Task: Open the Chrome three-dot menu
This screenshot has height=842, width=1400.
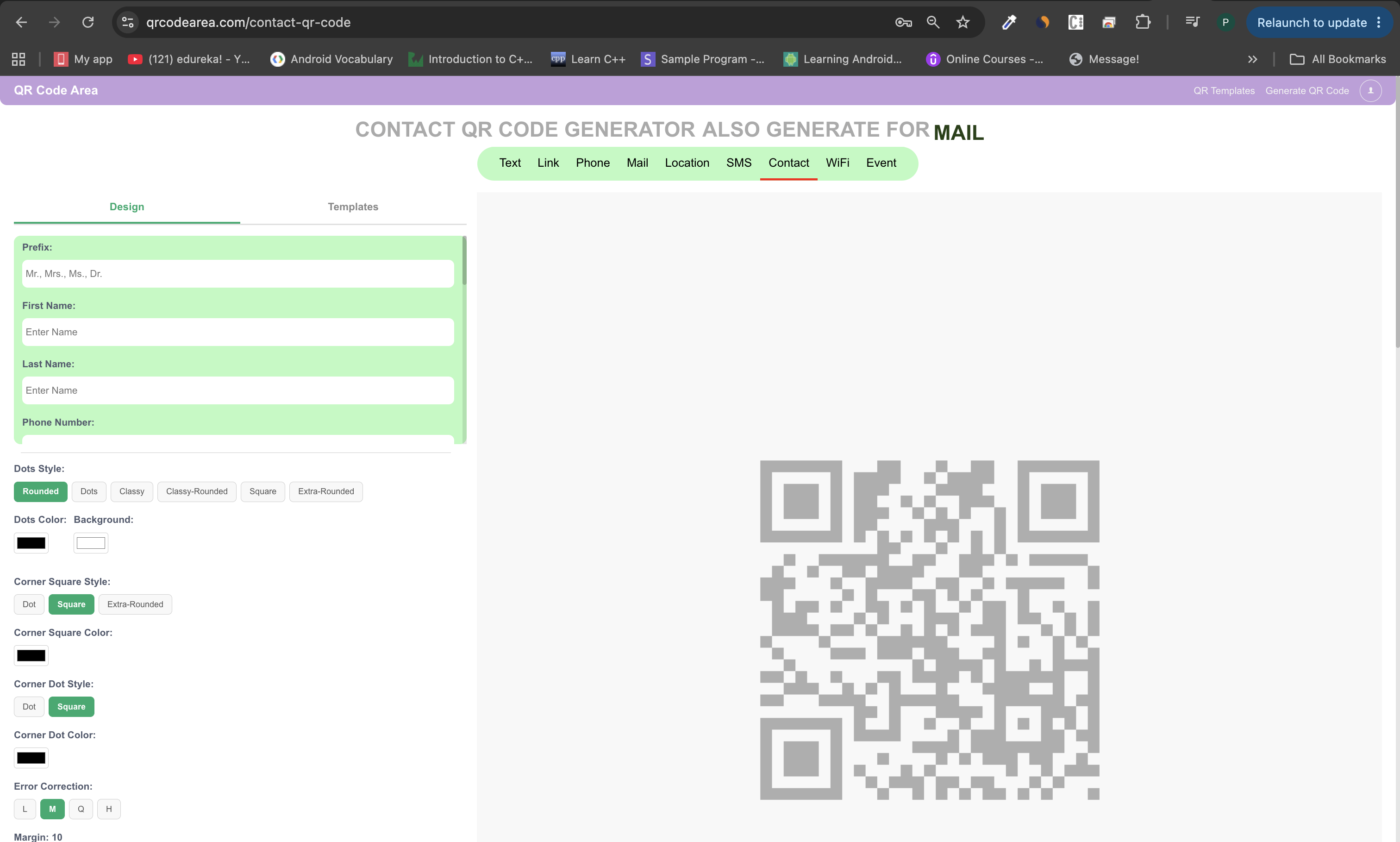Action: tap(1378, 22)
